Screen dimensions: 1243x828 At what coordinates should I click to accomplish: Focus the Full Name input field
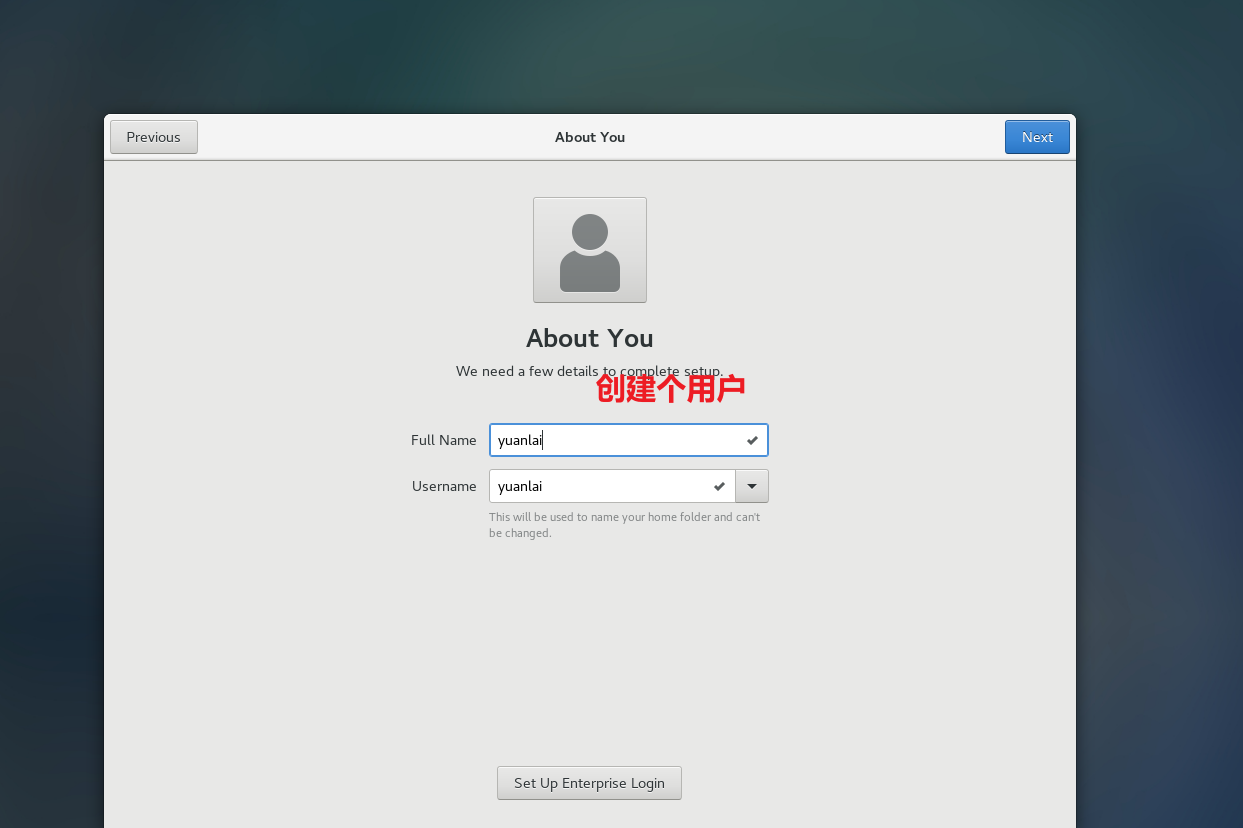[628, 440]
